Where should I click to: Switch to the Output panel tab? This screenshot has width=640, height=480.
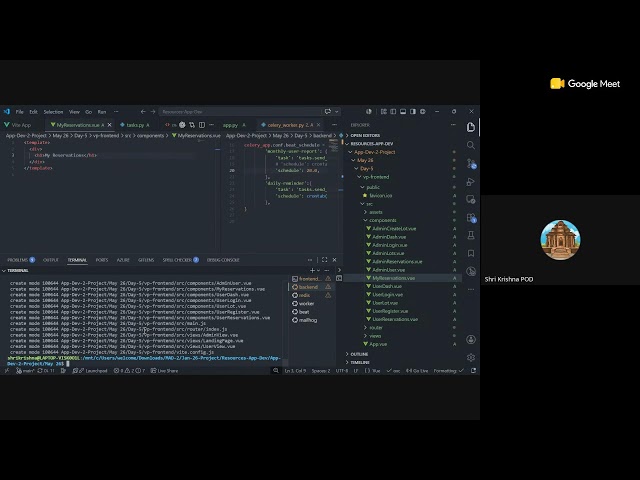click(51, 260)
